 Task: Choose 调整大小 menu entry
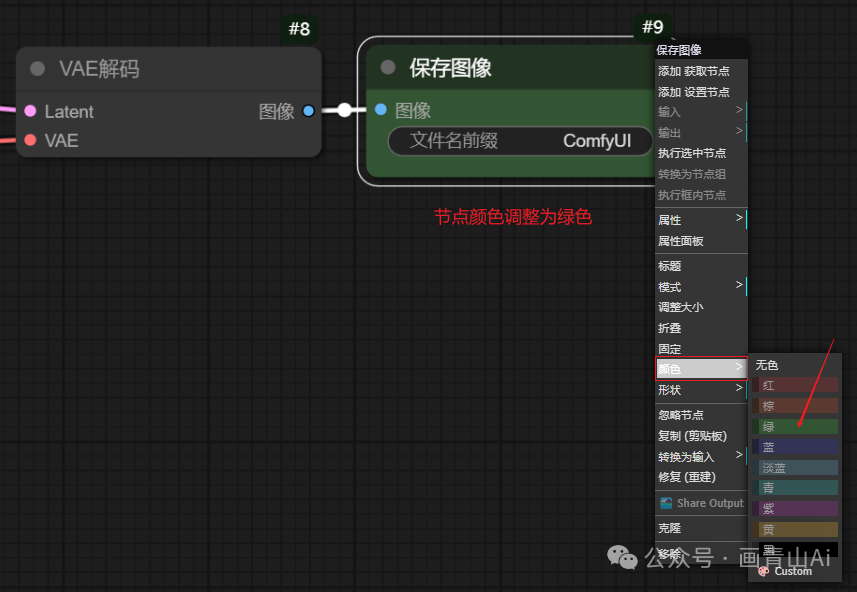point(701,307)
